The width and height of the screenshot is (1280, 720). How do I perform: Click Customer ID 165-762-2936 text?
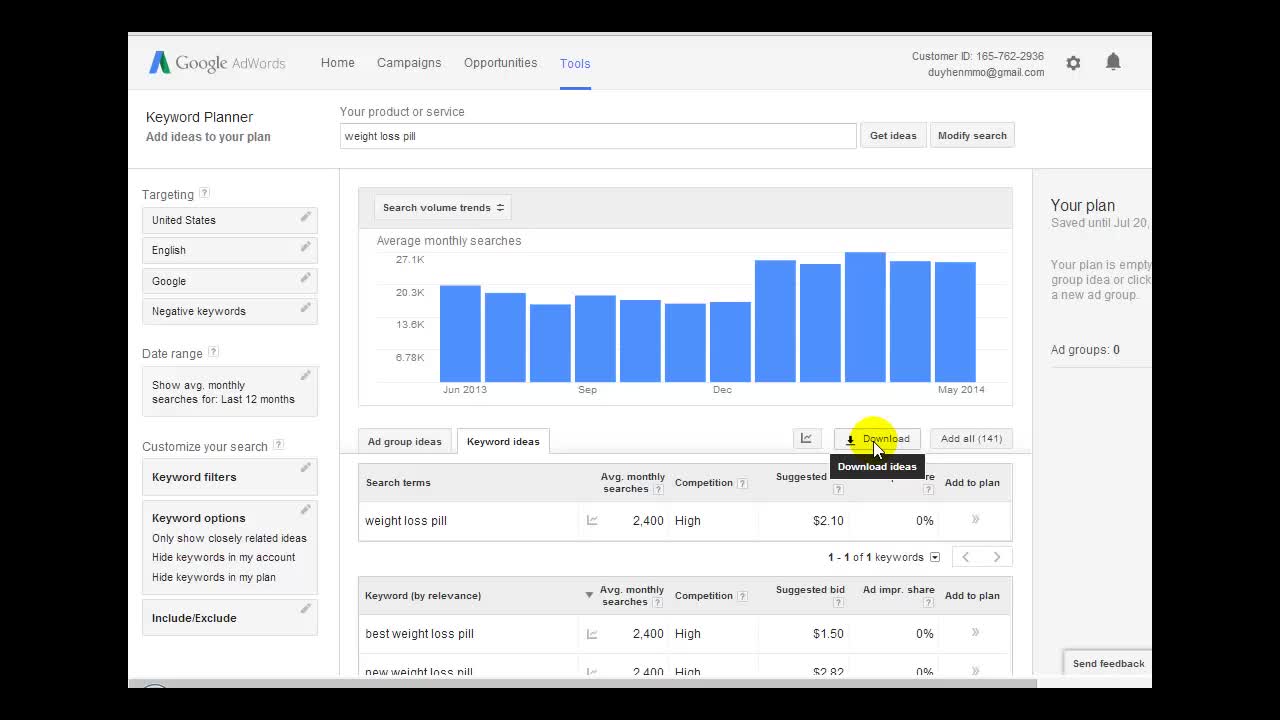(977, 56)
